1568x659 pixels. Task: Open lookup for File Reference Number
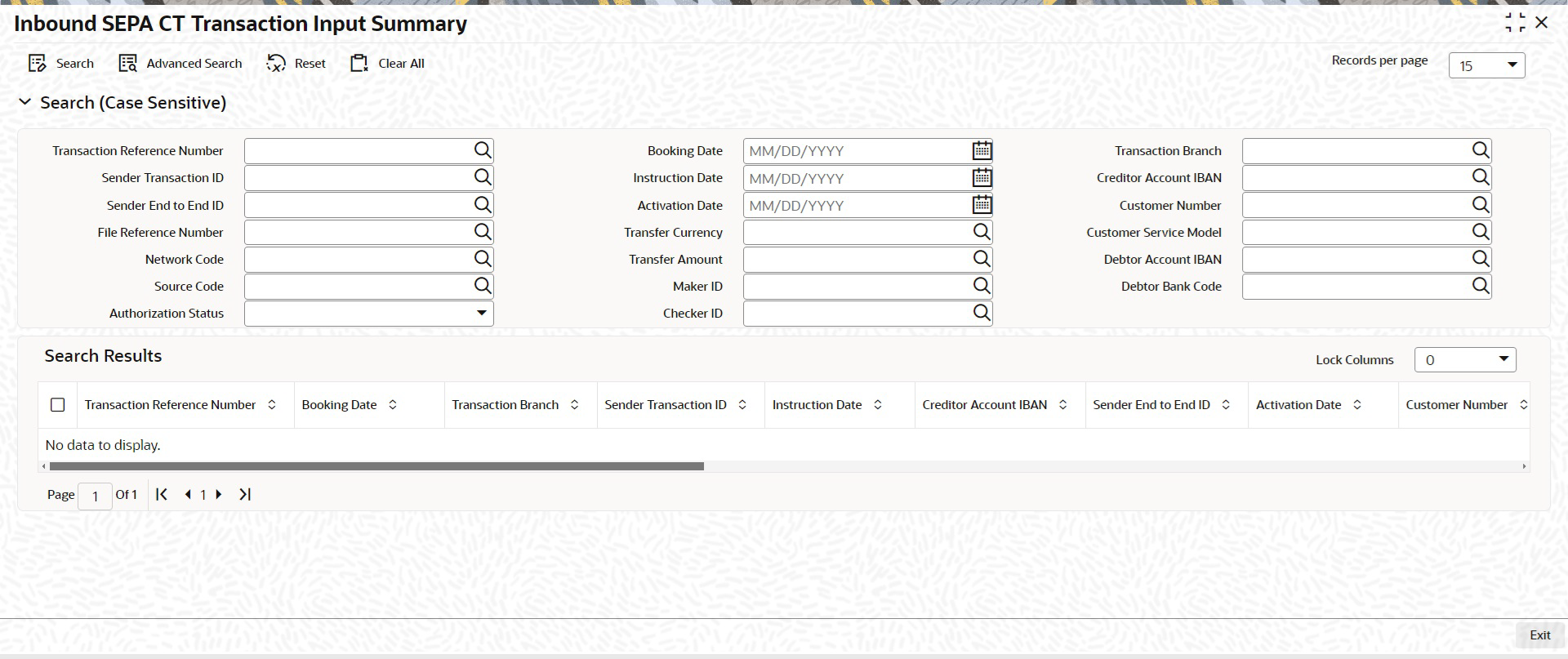483,232
